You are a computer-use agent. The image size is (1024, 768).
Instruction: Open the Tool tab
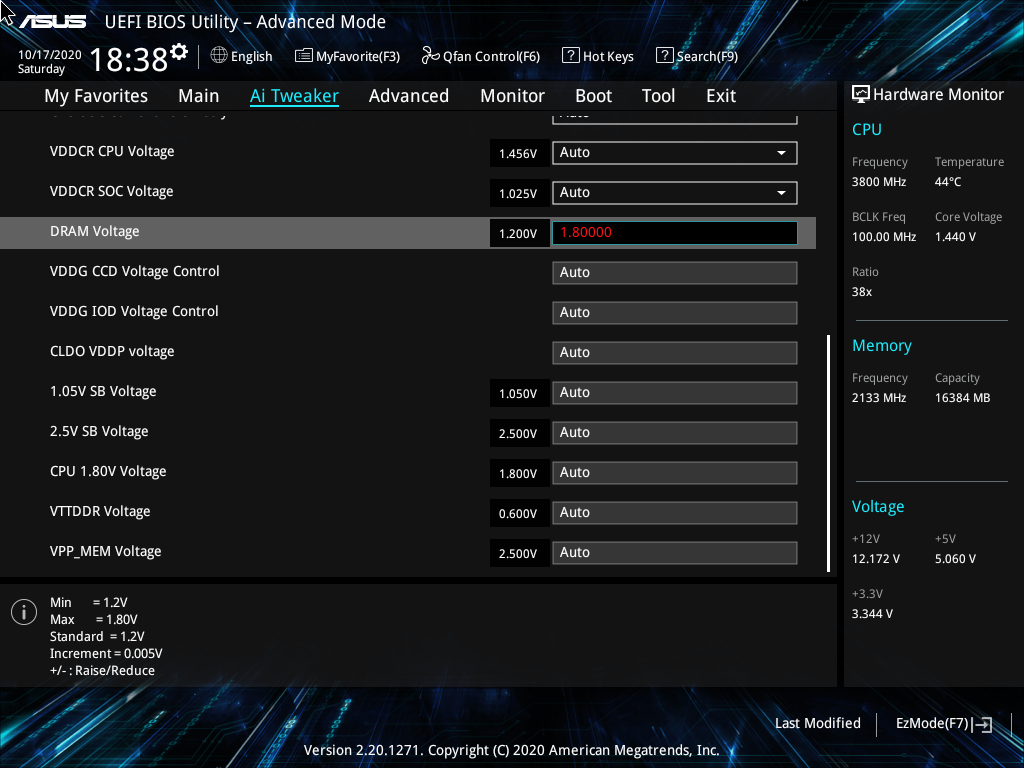click(658, 96)
